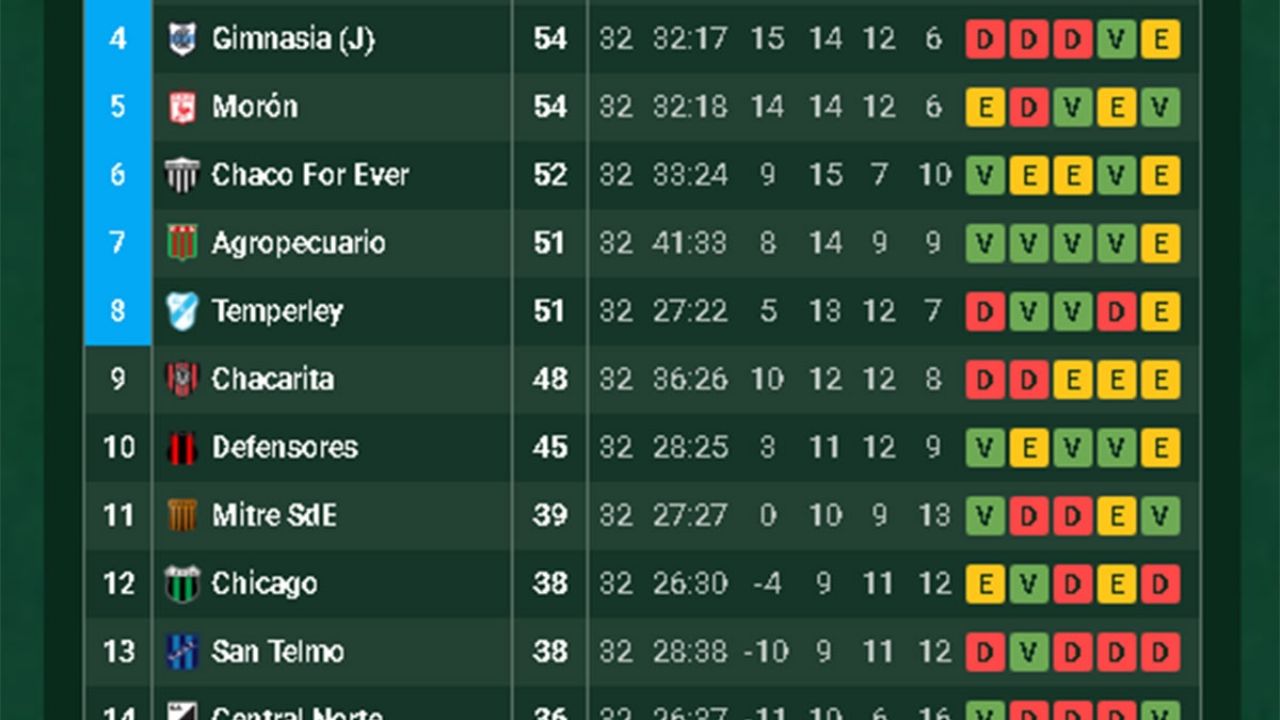Open the Temperley team name link
This screenshot has width=1280, height=720.
(x=277, y=311)
